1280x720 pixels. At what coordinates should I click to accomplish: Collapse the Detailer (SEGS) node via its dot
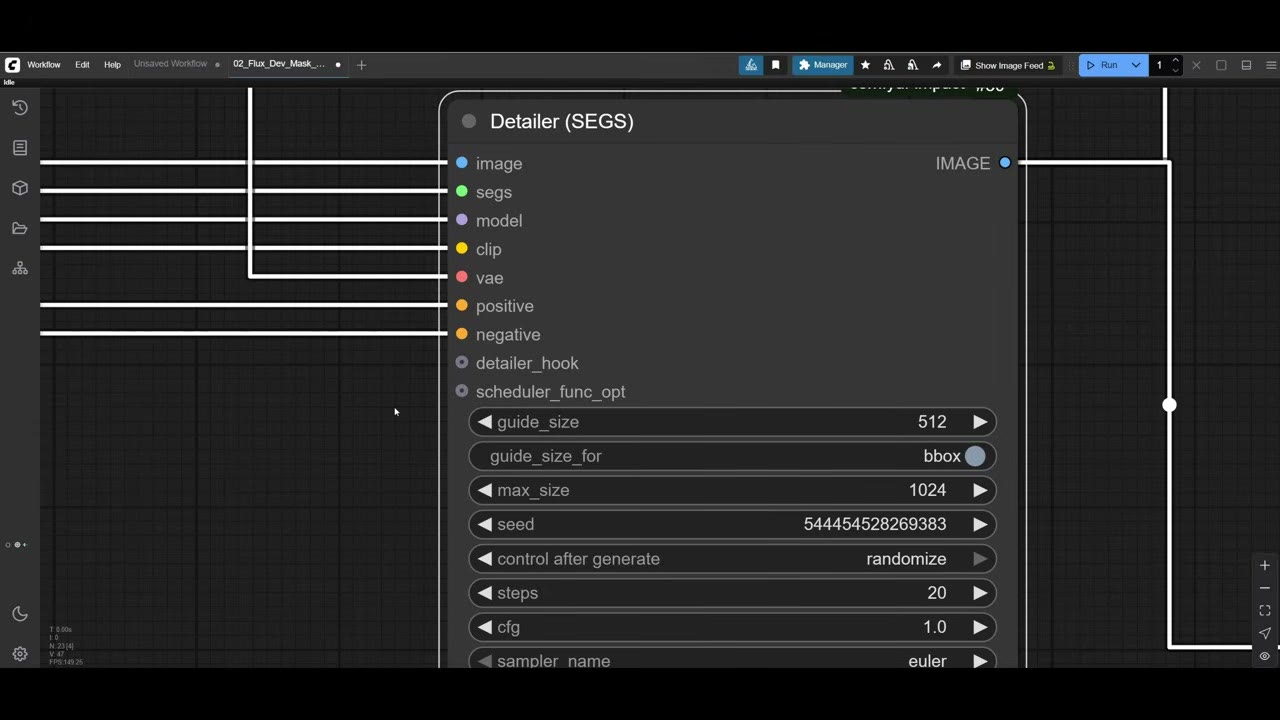(x=469, y=121)
